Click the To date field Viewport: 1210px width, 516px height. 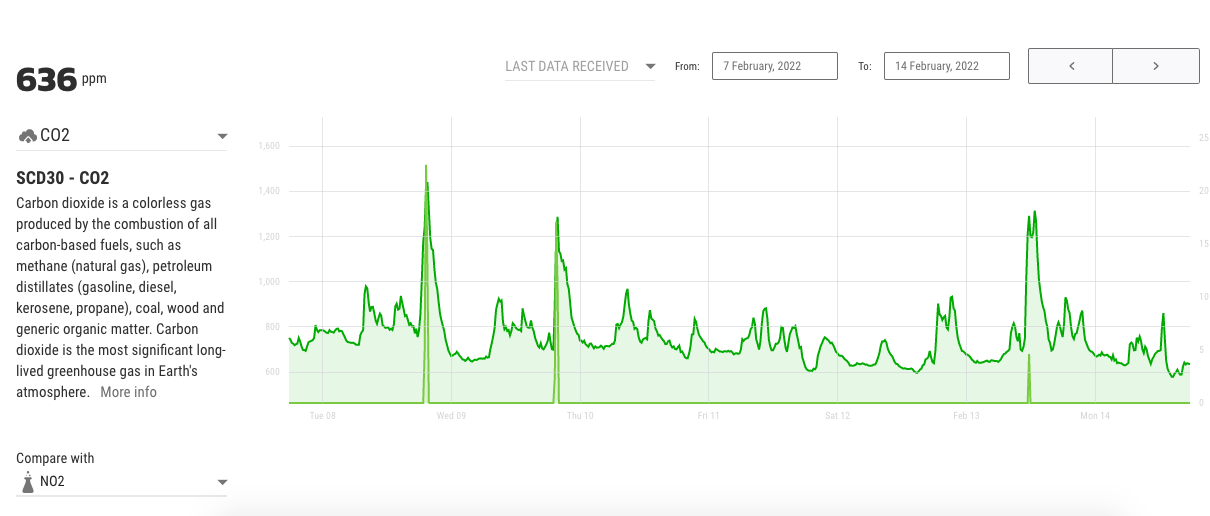tap(946, 66)
